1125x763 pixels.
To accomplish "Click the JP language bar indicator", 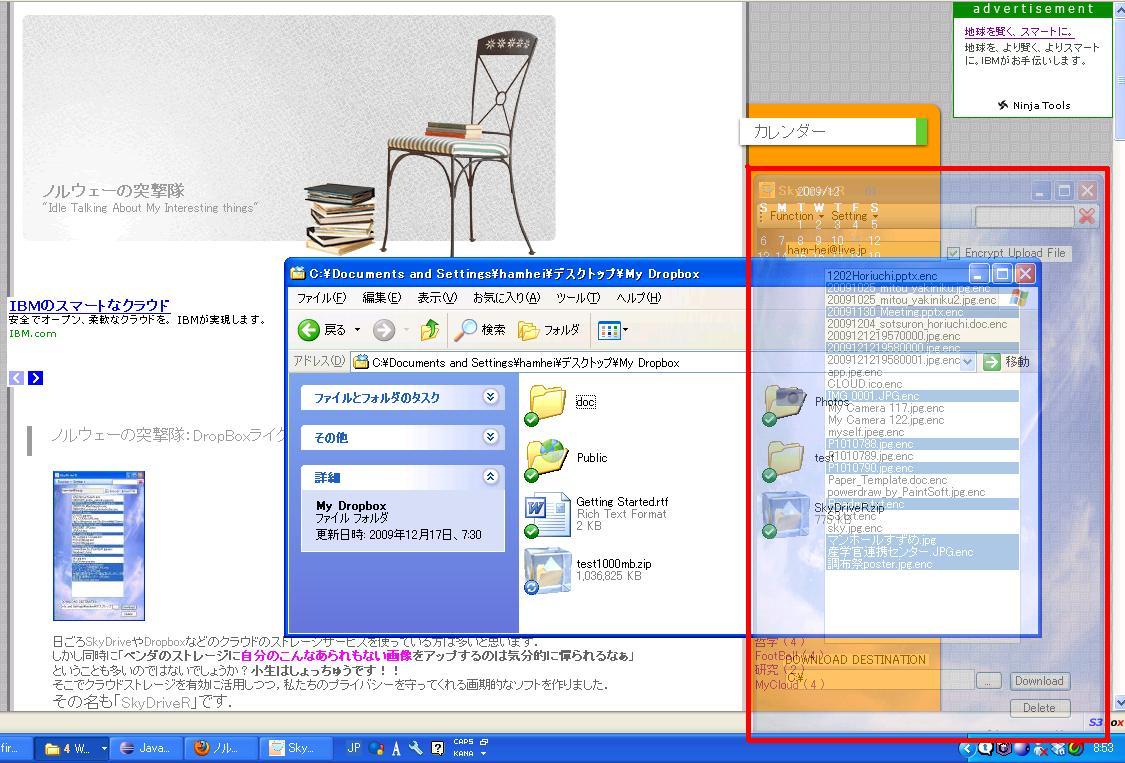I will point(354,748).
